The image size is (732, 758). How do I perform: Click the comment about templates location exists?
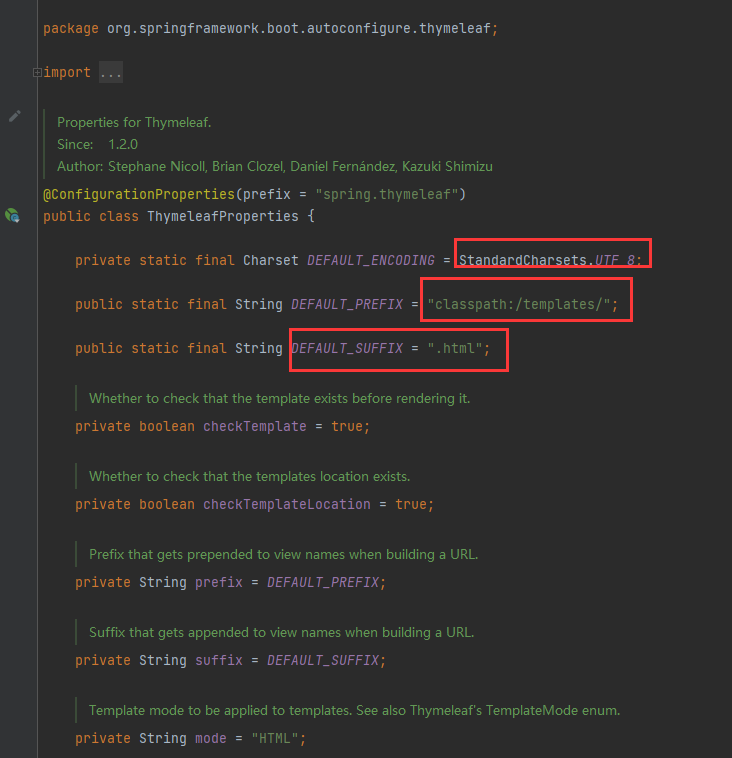click(249, 477)
